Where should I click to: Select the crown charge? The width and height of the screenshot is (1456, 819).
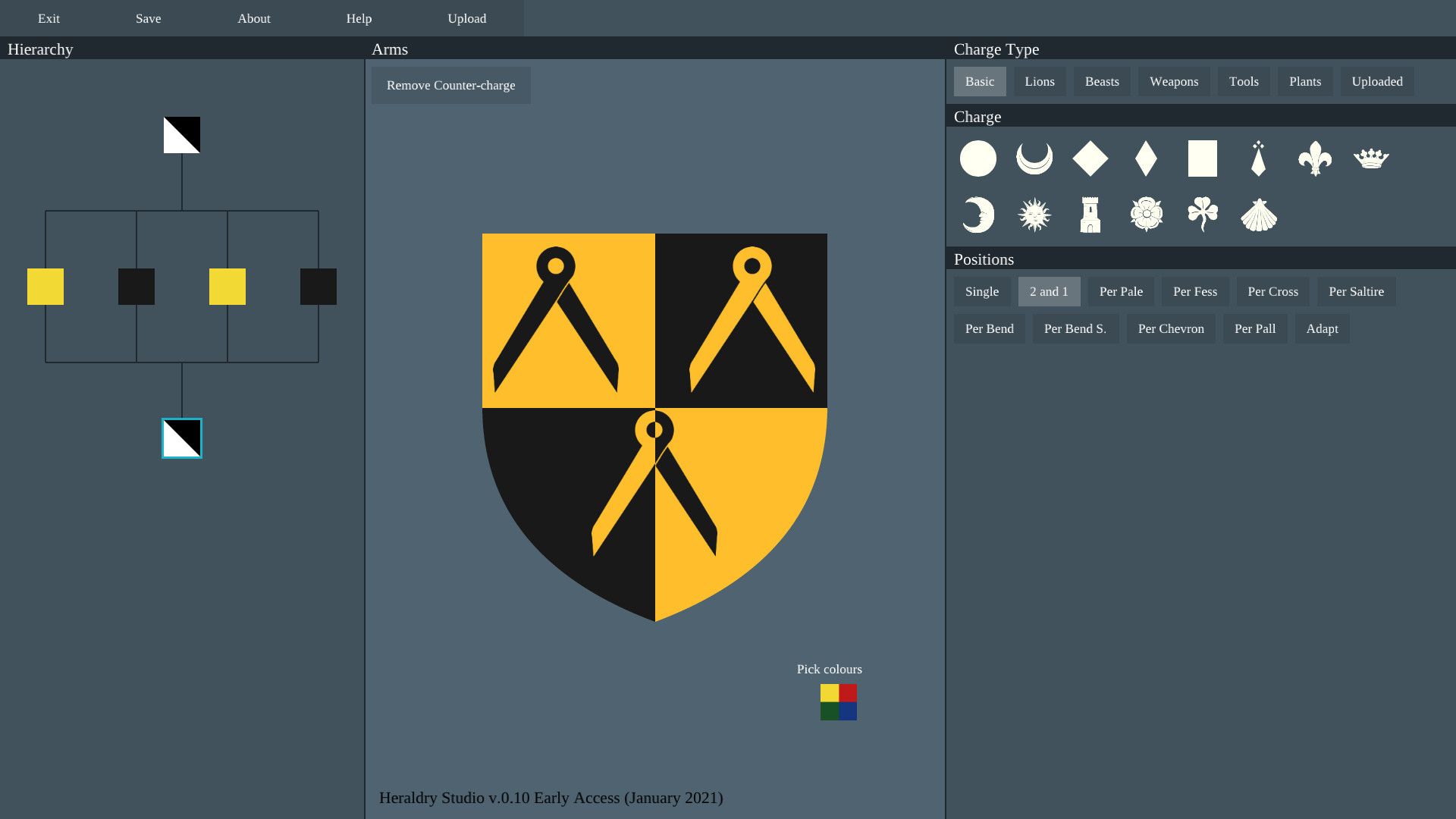tap(1372, 158)
